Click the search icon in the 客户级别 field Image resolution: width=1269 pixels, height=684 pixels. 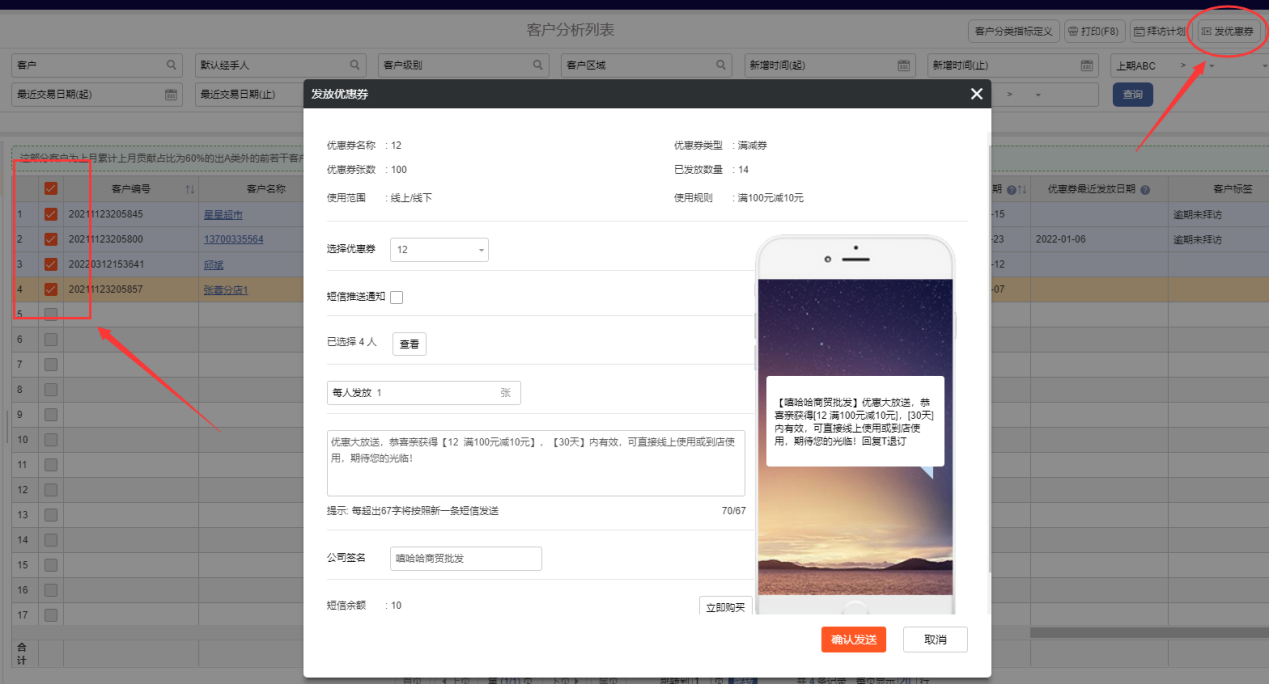click(538, 65)
